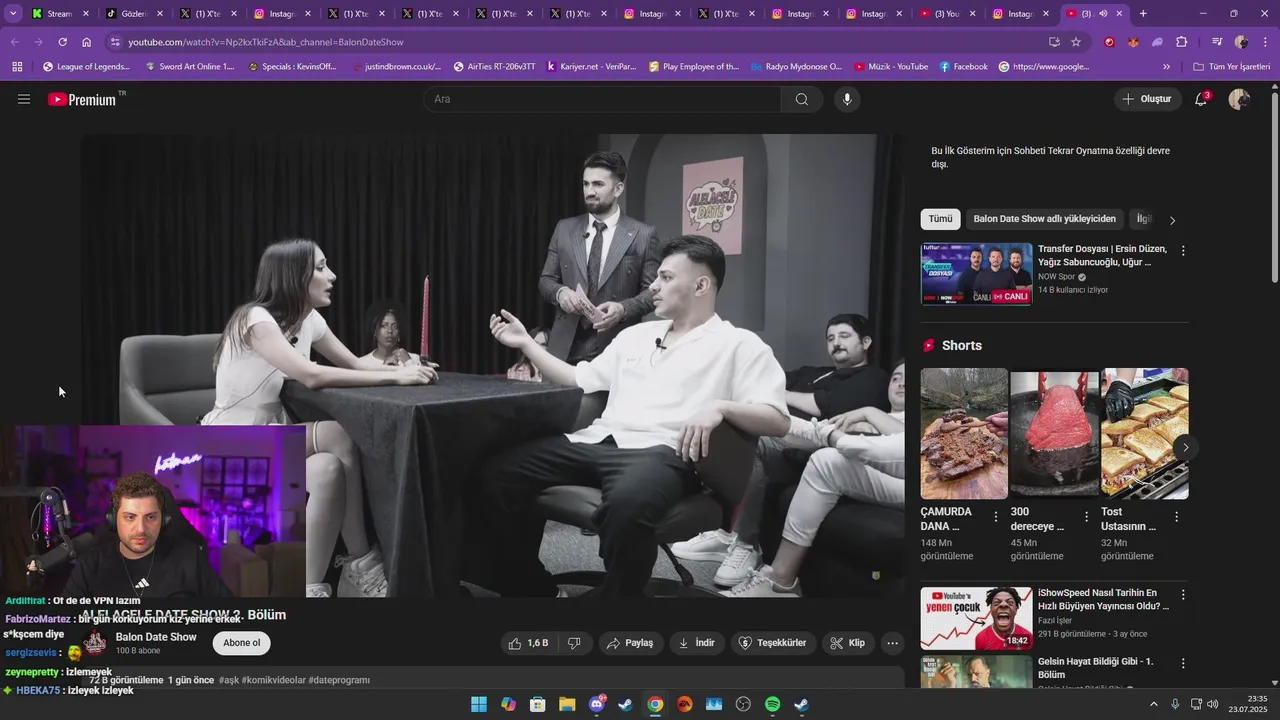Open the Müzik - YouTube bookmark
Screen dimensions: 1280x720
point(891,67)
